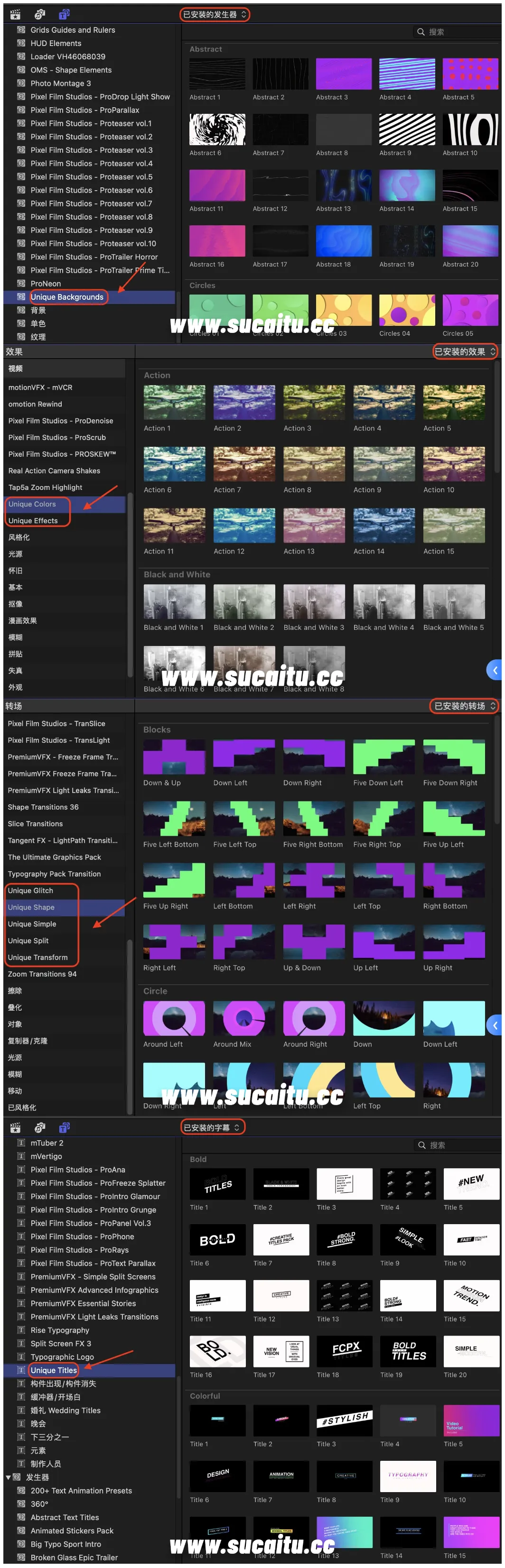This screenshot has width=505, height=1568.
Task: Click blue chevron button beside Black and White effects
Action: click(495, 670)
